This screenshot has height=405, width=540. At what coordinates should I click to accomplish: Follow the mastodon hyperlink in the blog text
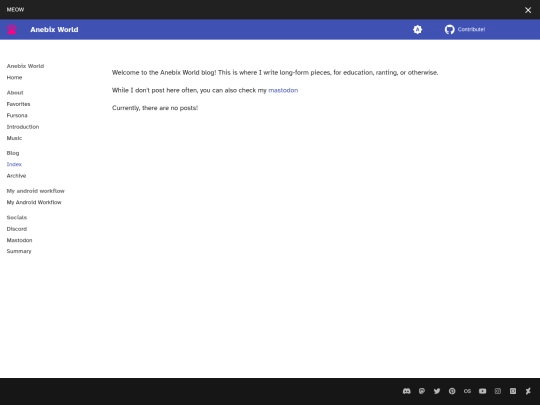pyautogui.click(x=283, y=90)
